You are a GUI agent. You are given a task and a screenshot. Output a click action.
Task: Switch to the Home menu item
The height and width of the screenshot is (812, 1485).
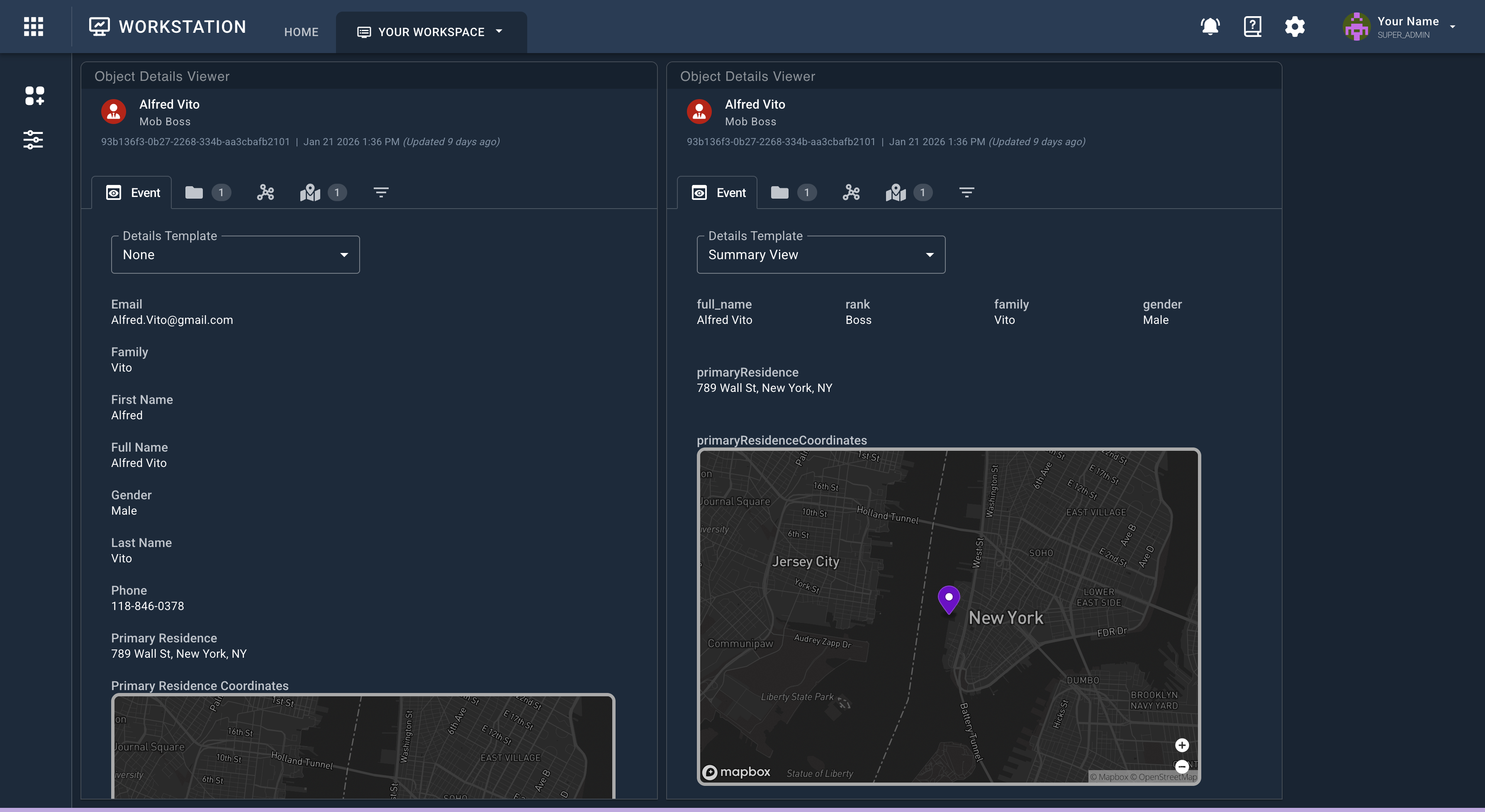pyautogui.click(x=301, y=32)
